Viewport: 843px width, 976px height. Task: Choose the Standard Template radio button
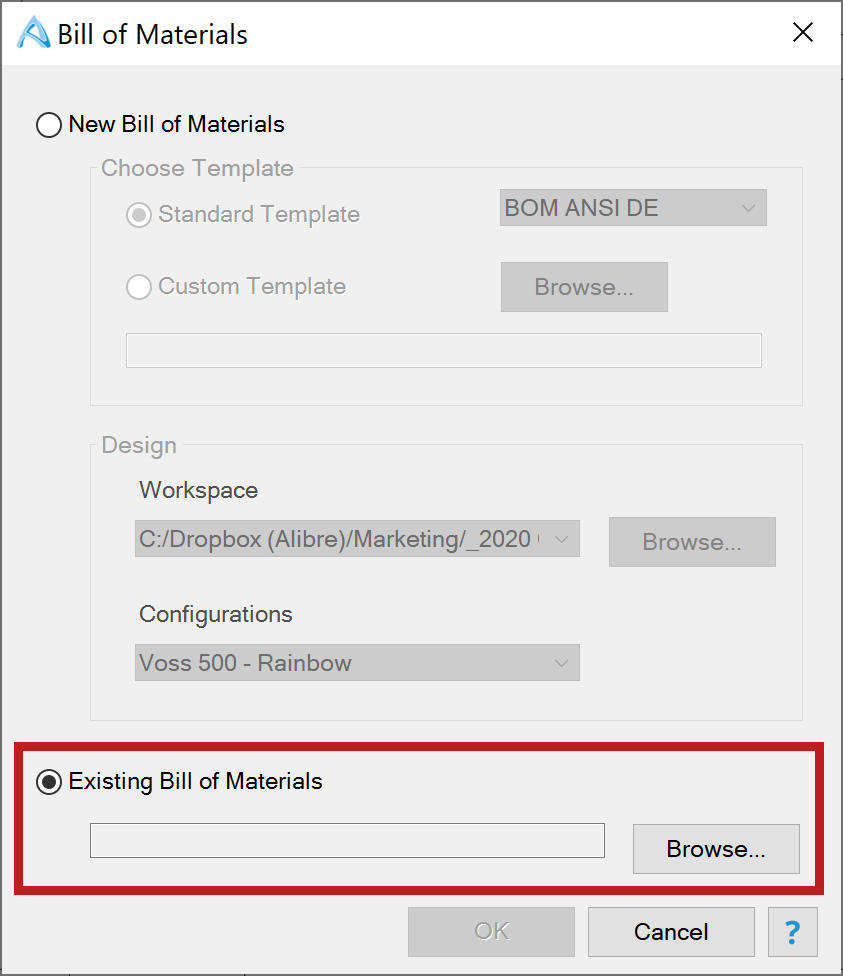139,215
